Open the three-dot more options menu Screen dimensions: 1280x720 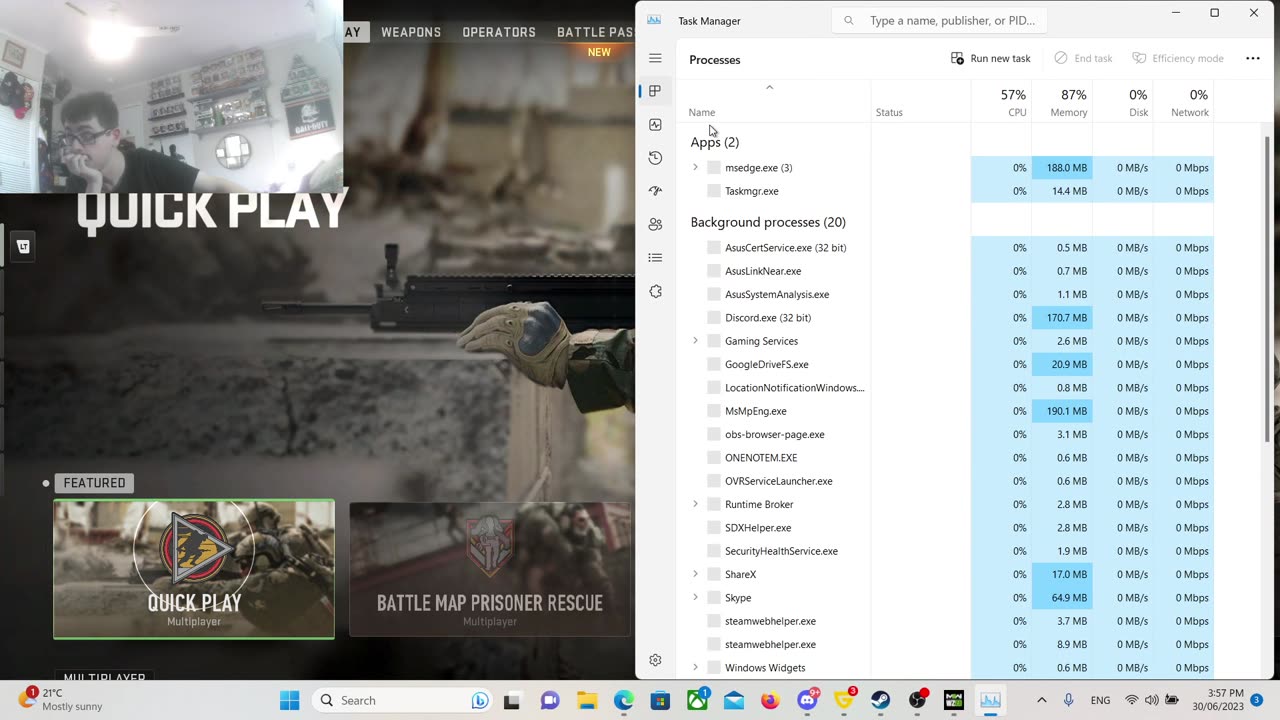pos(1252,59)
